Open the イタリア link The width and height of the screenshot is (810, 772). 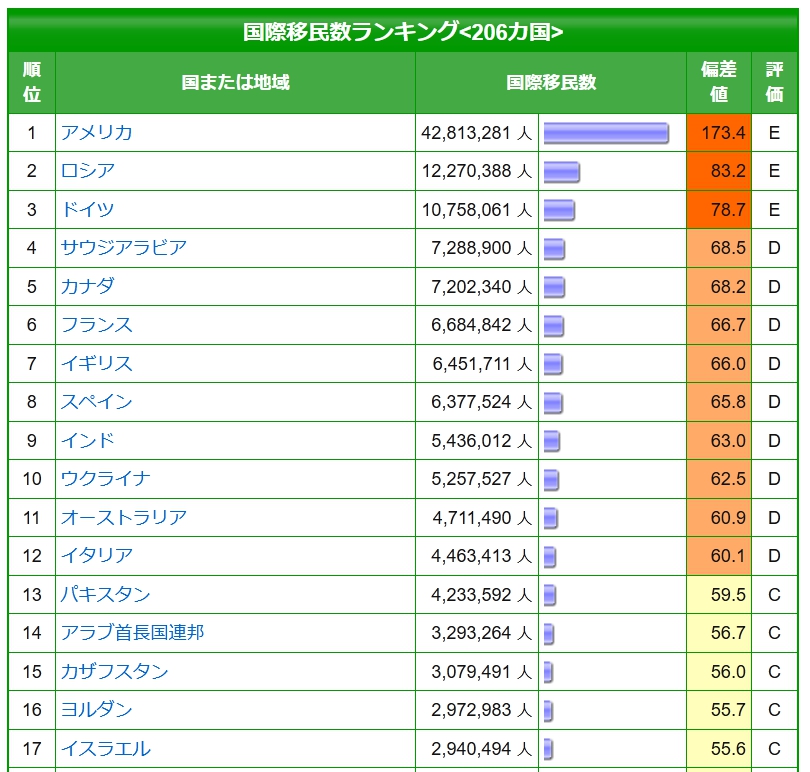[96, 556]
